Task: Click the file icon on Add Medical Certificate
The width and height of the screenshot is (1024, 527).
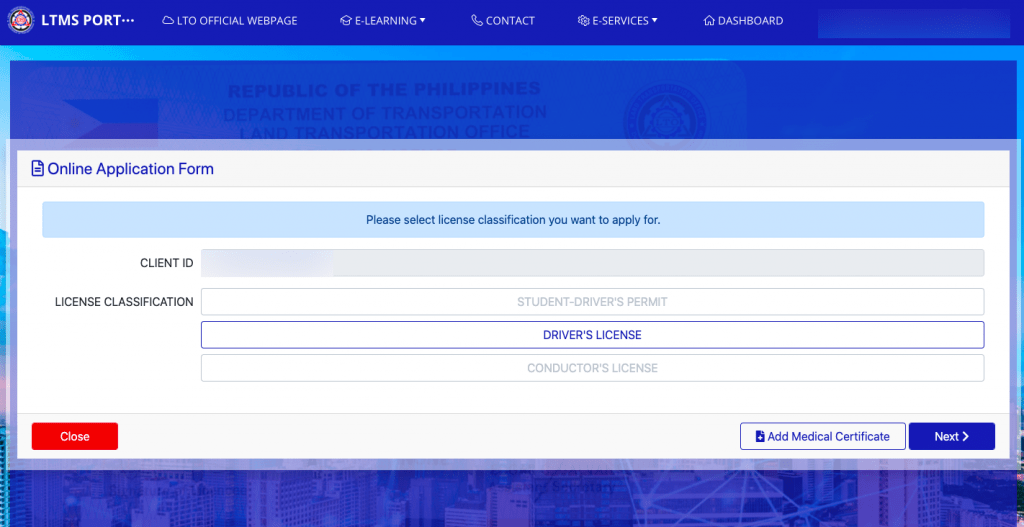Action: click(760, 437)
